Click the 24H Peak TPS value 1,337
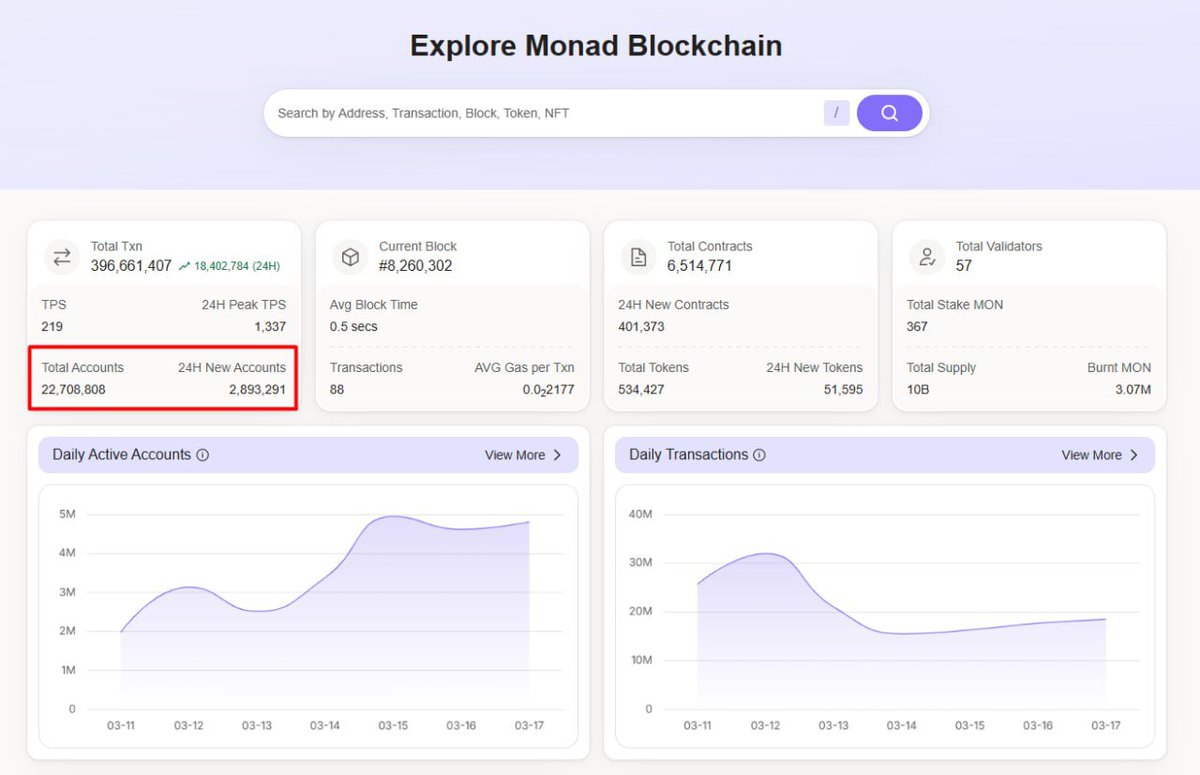 270,327
